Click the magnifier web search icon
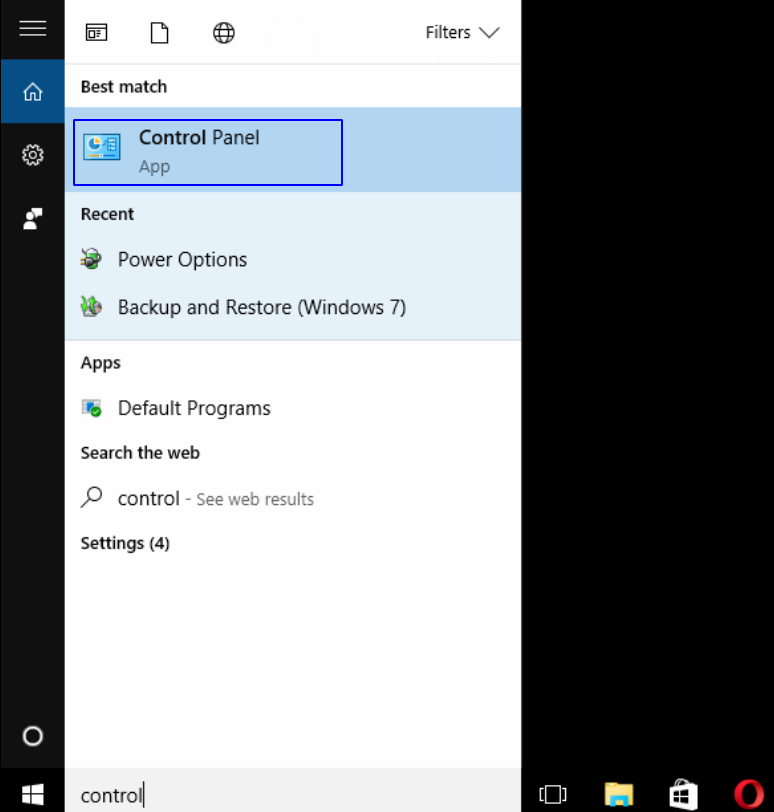The width and height of the screenshot is (774, 812). [92, 498]
